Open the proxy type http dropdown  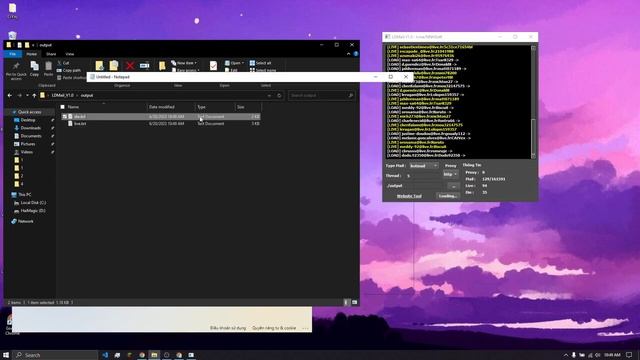(451, 174)
